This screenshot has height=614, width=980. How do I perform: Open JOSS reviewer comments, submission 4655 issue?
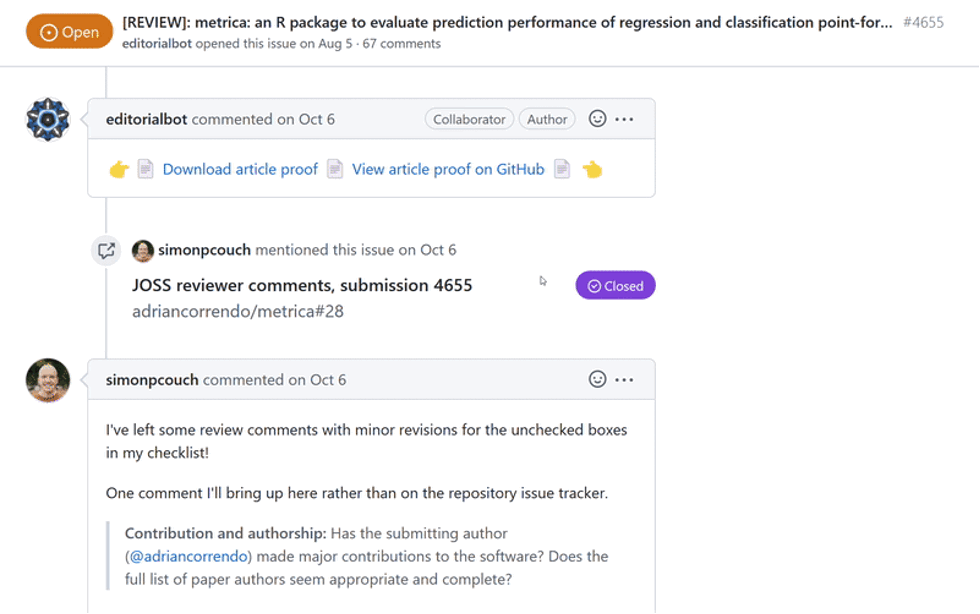pos(302,286)
